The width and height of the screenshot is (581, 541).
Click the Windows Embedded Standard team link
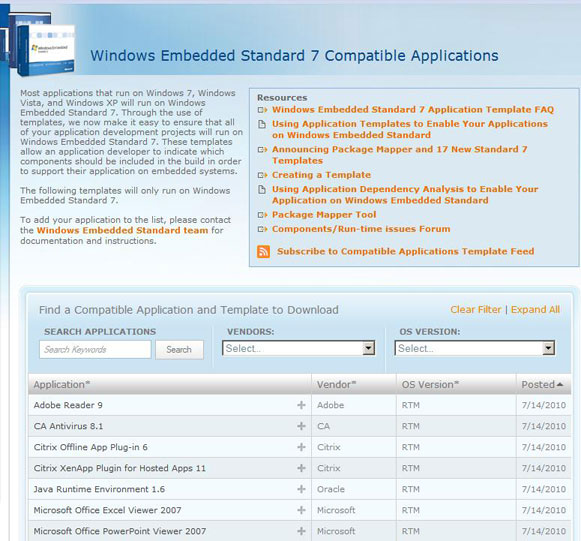coord(122,230)
